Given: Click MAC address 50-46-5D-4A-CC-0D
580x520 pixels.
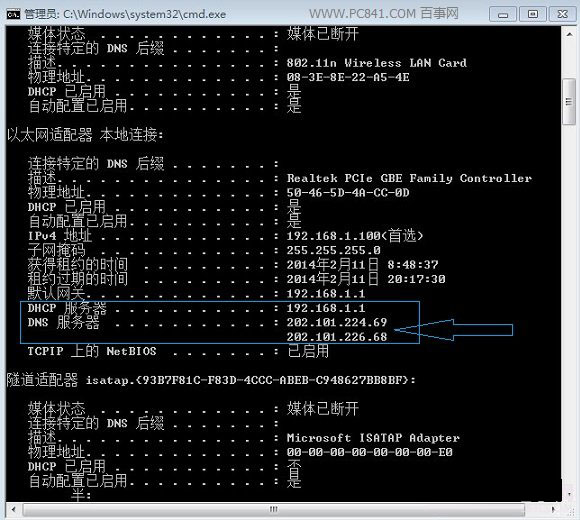Looking at the screenshot, I should point(348,193).
